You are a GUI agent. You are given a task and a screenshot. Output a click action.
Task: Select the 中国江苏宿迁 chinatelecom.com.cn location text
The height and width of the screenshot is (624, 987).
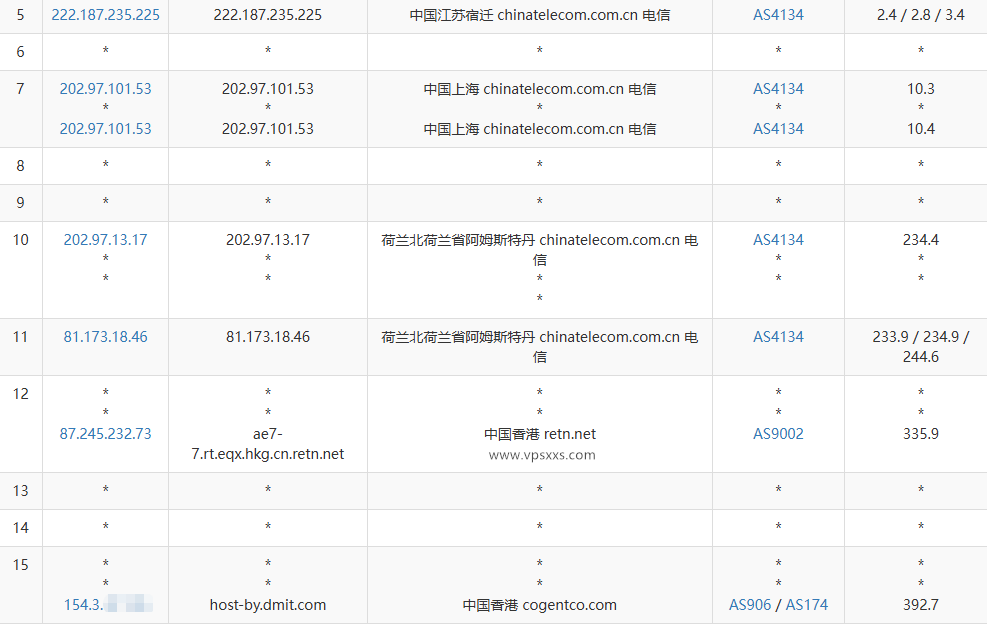(x=539, y=15)
